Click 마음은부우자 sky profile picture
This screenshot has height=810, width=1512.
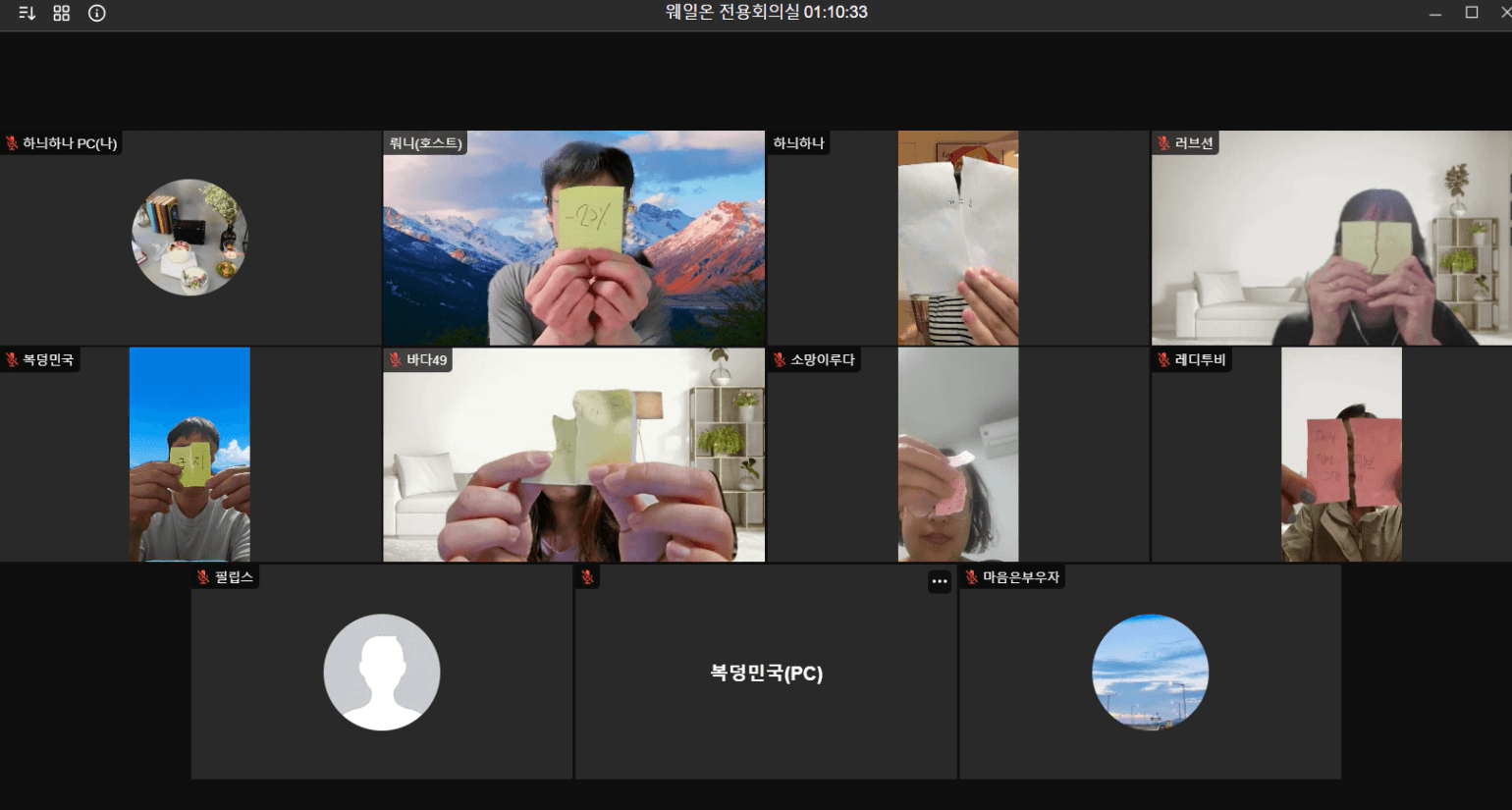(x=1150, y=673)
